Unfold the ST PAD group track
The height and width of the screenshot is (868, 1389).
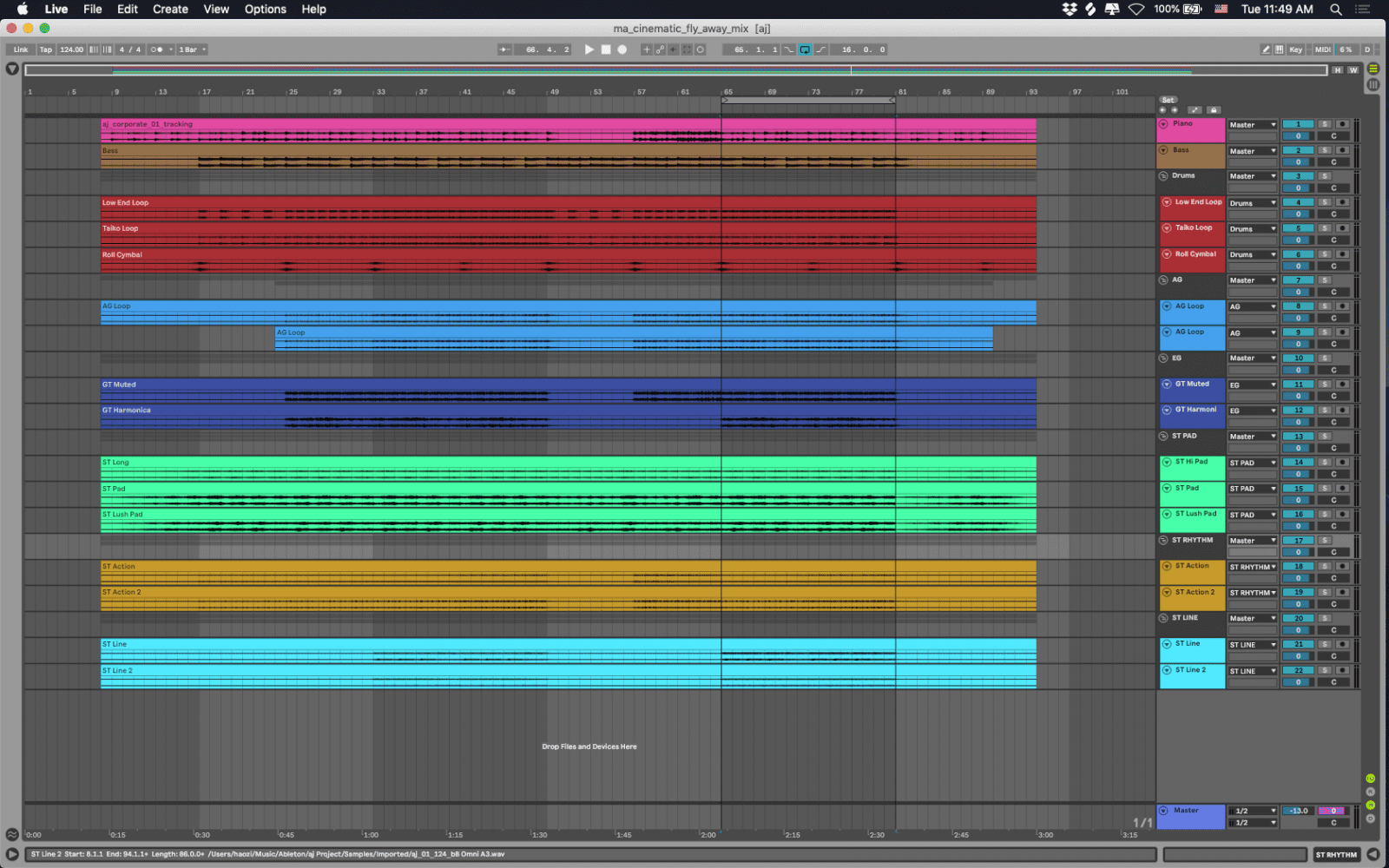[x=1163, y=437]
